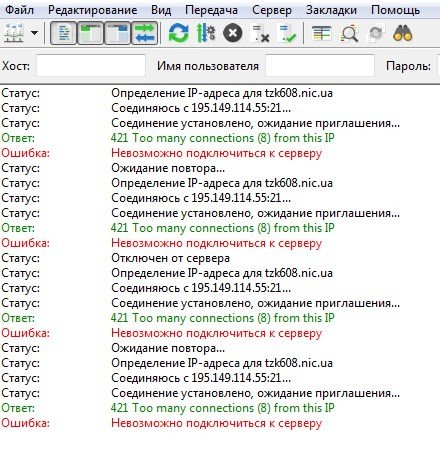Focus the Хост input field
This screenshot has width=440, height=452.
(91, 66)
